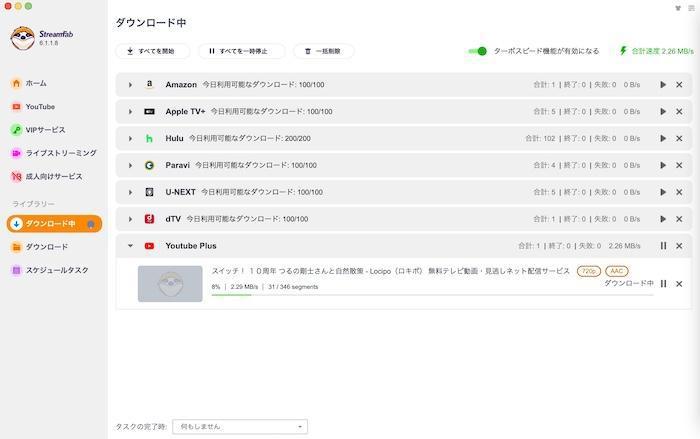
Task: Open the YouTube sidebar section
Action: click(x=33, y=107)
